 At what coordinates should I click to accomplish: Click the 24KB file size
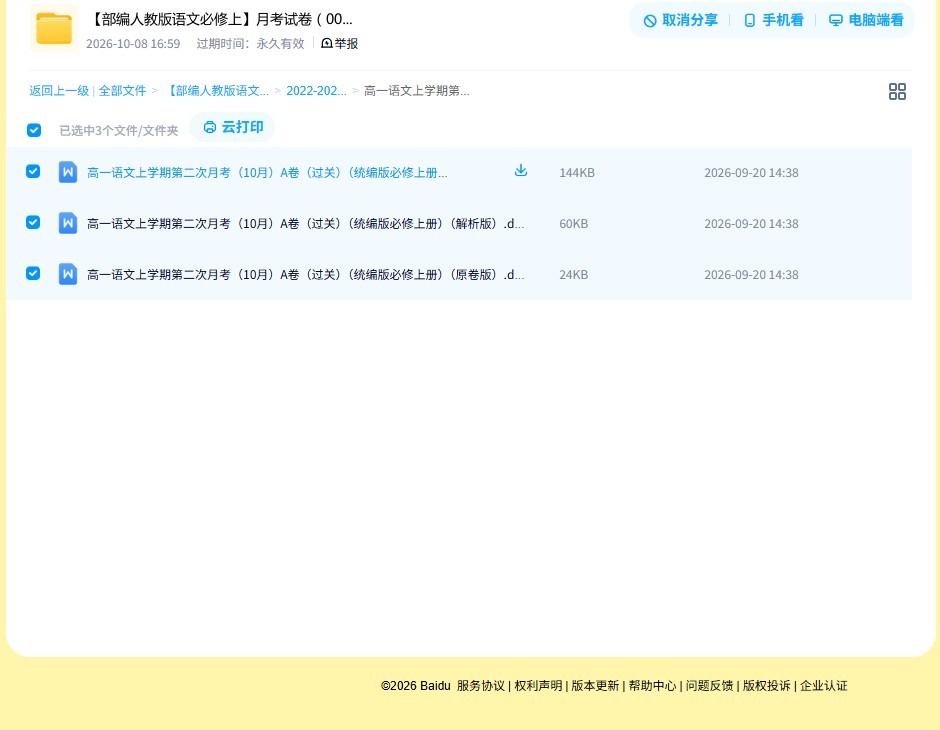[573, 274]
